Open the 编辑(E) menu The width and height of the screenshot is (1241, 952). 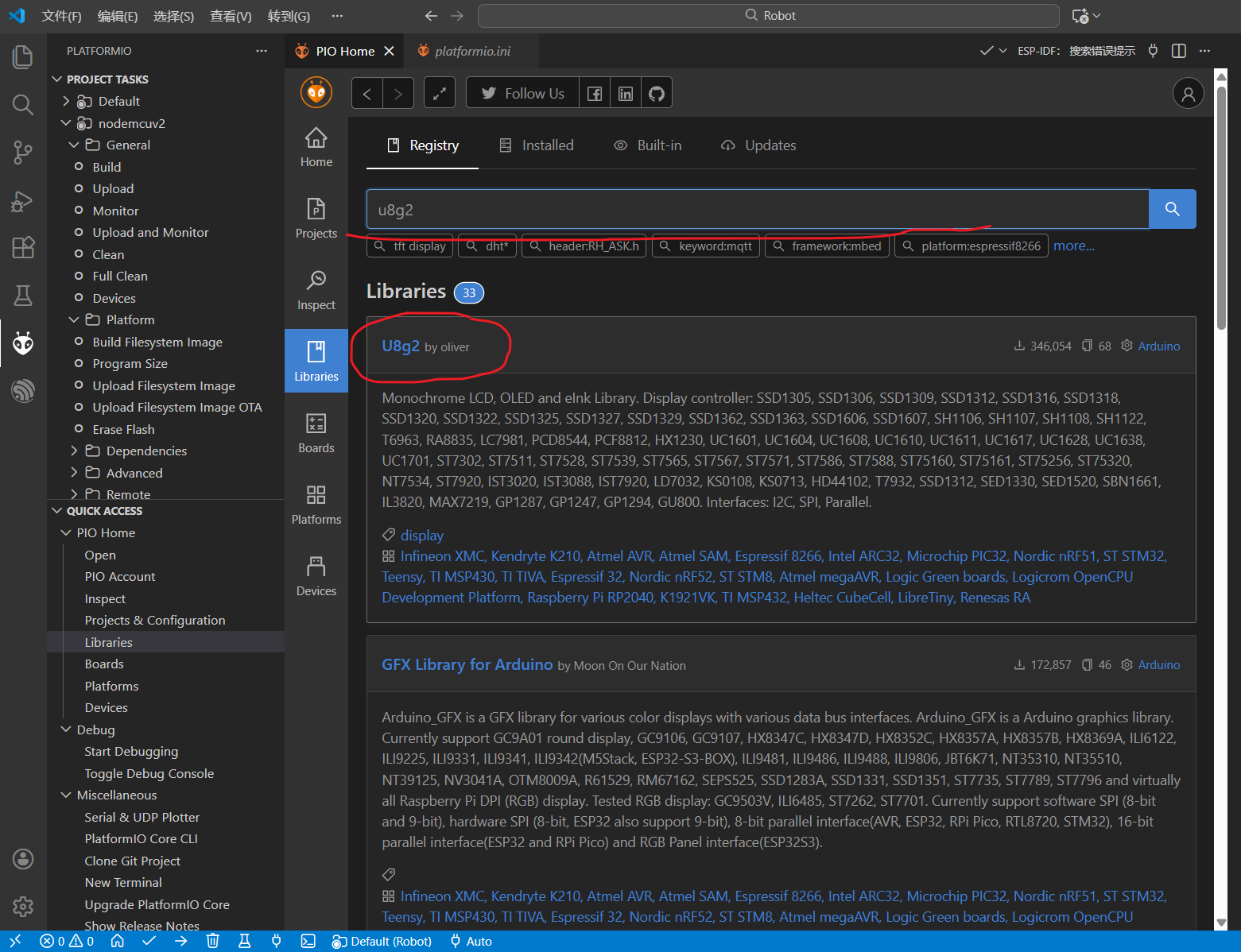[x=118, y=16]
